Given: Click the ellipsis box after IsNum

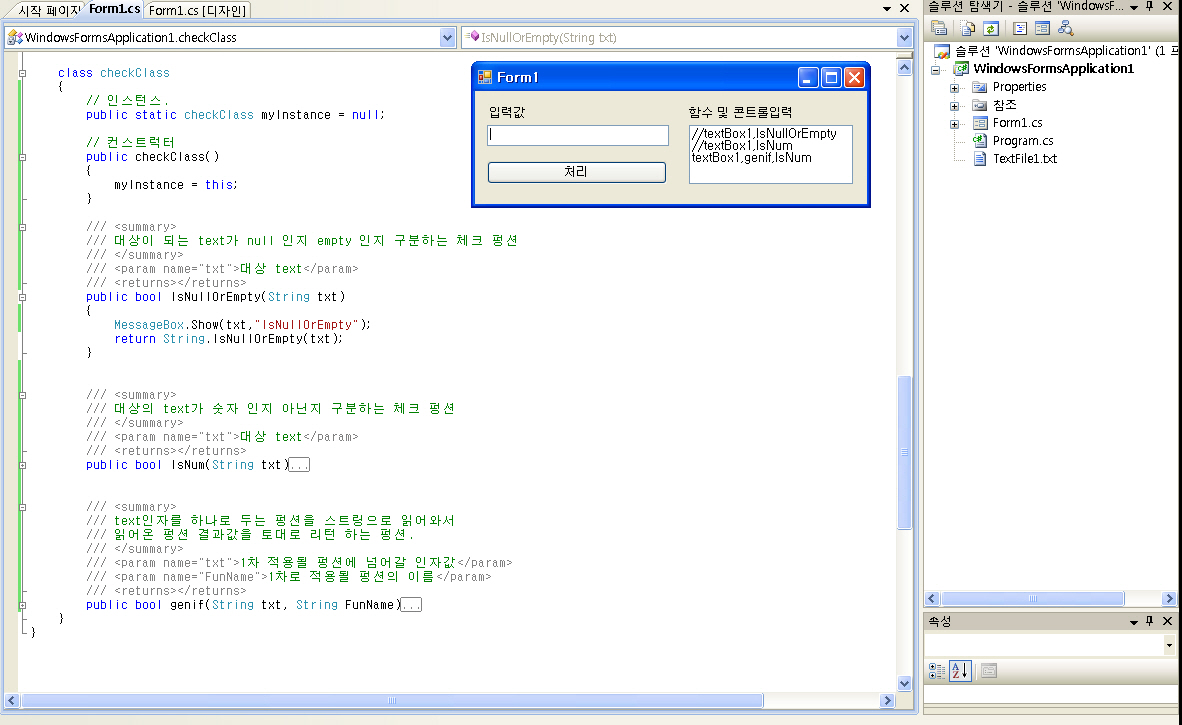Looking at the screenshot, I should 299,465.
